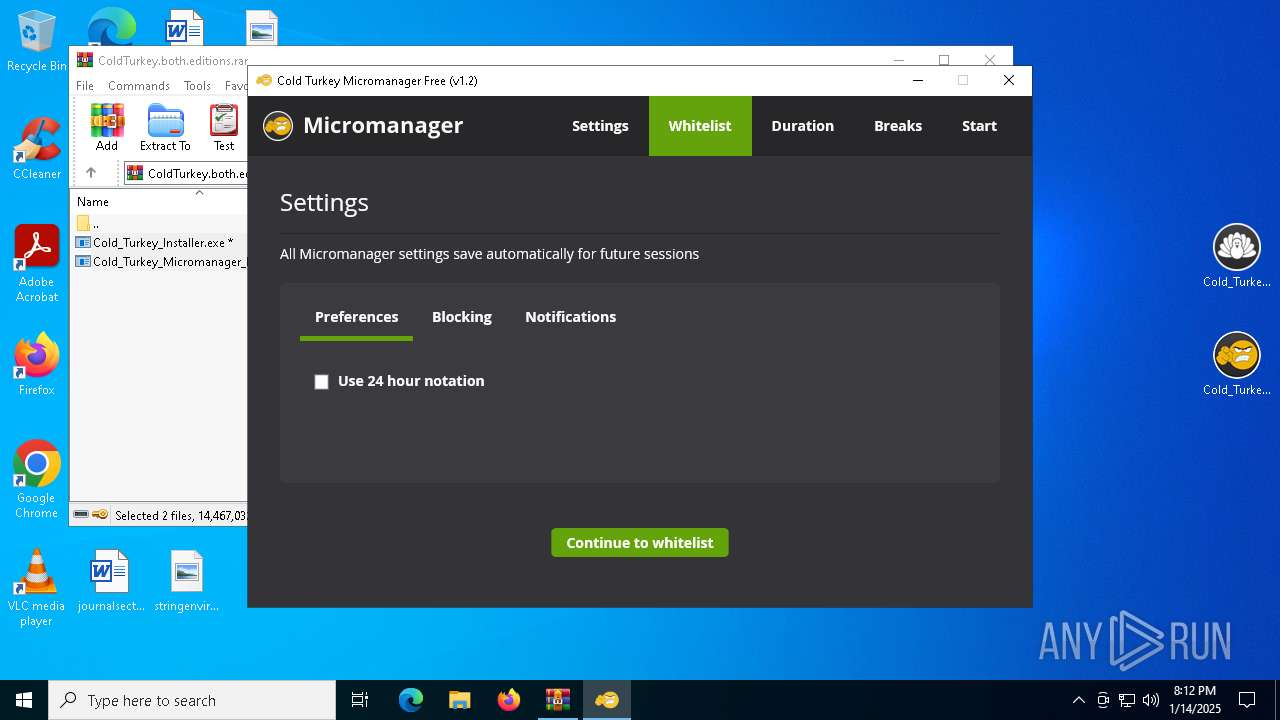This screenshot has width=1280, height=720.
Task: Open Recycle Bin desktop icon
Action: tap(37, 42)
